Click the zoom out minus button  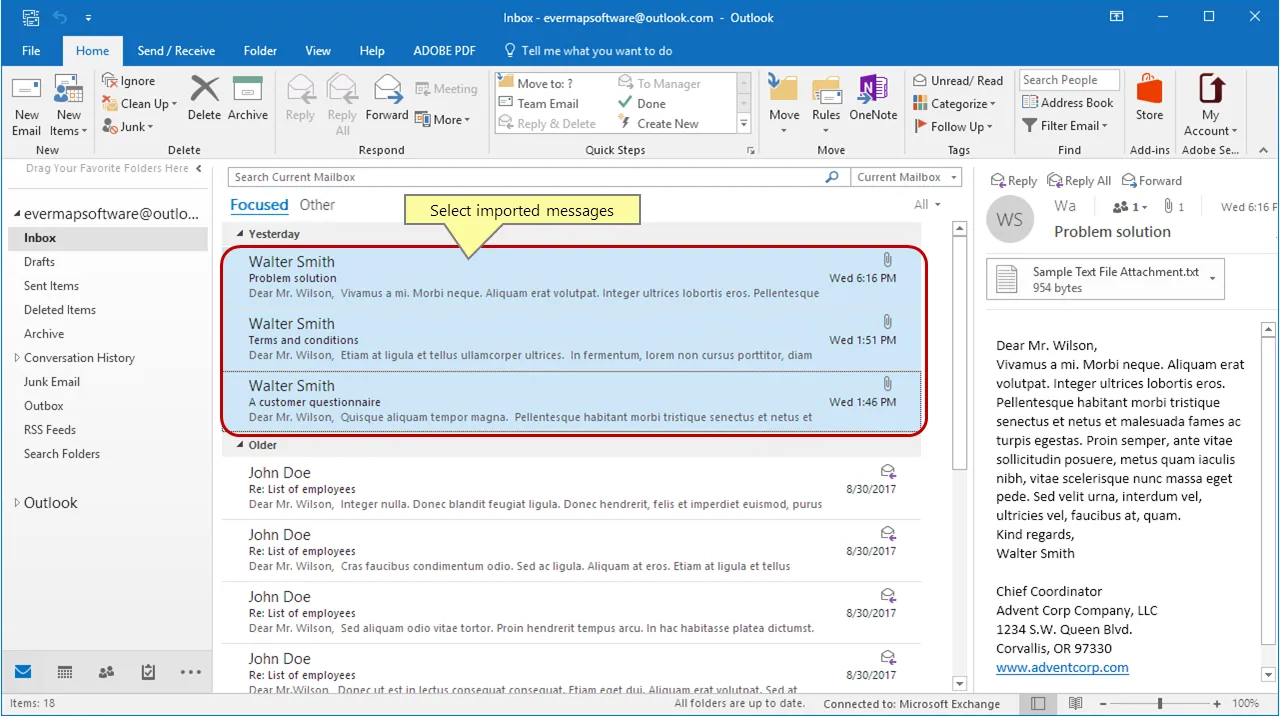(x=1103, y=704)
